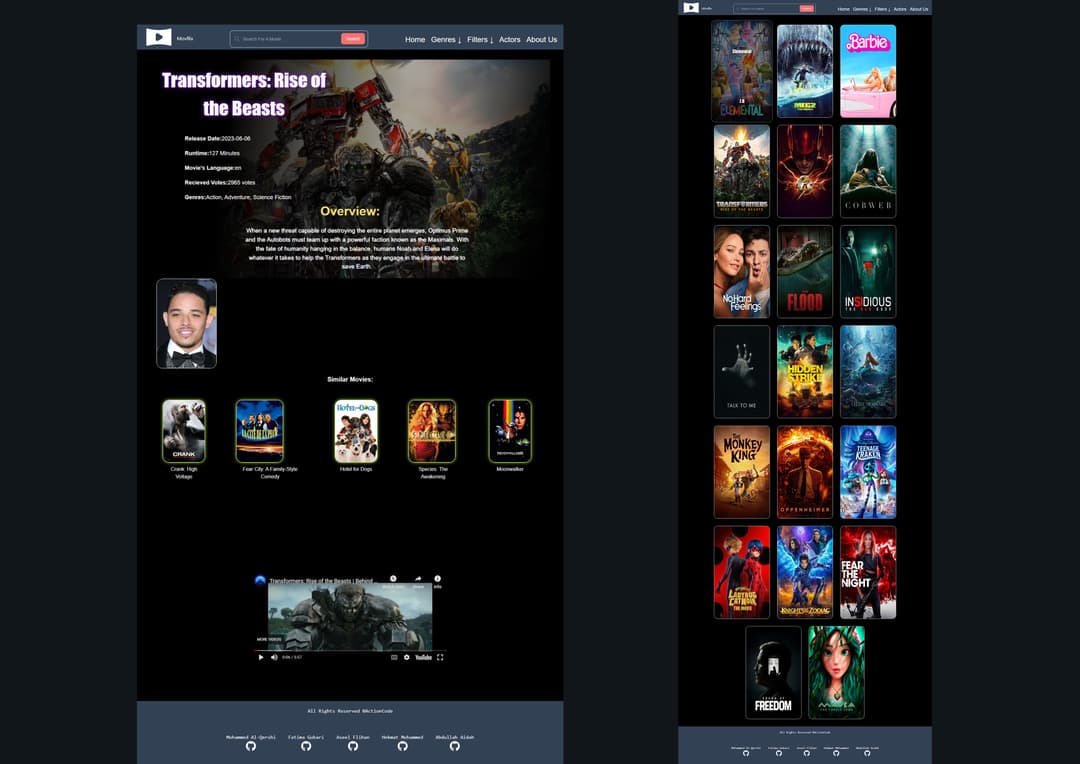Expand the Filters dropdown on the details page
Image resolution: width=1080 pixels, height=764 pixels.
point(480,40)
